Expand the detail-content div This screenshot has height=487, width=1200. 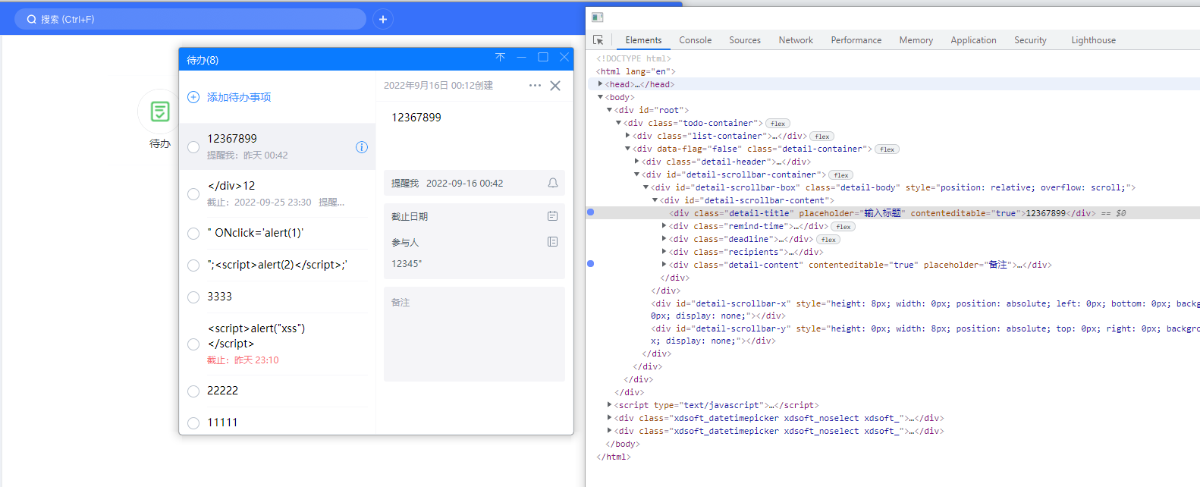[664, 266]
